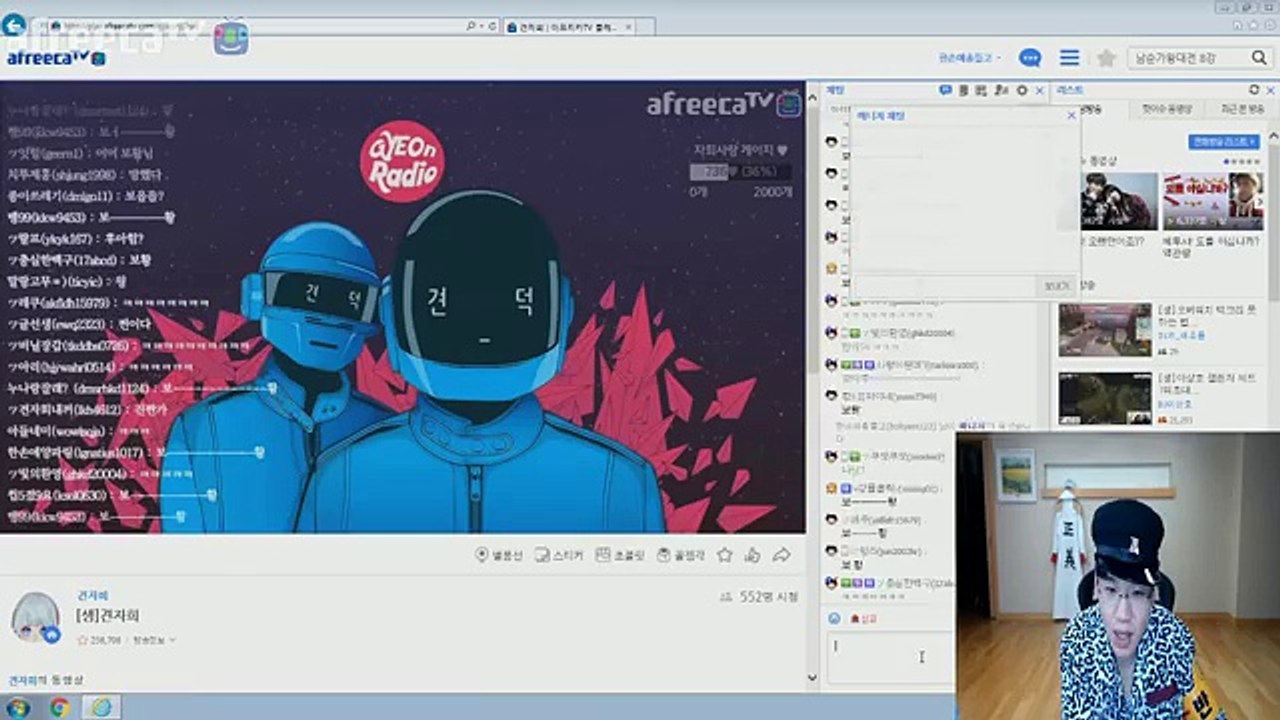
Task: Click into the header search field
Action: 1187,58
